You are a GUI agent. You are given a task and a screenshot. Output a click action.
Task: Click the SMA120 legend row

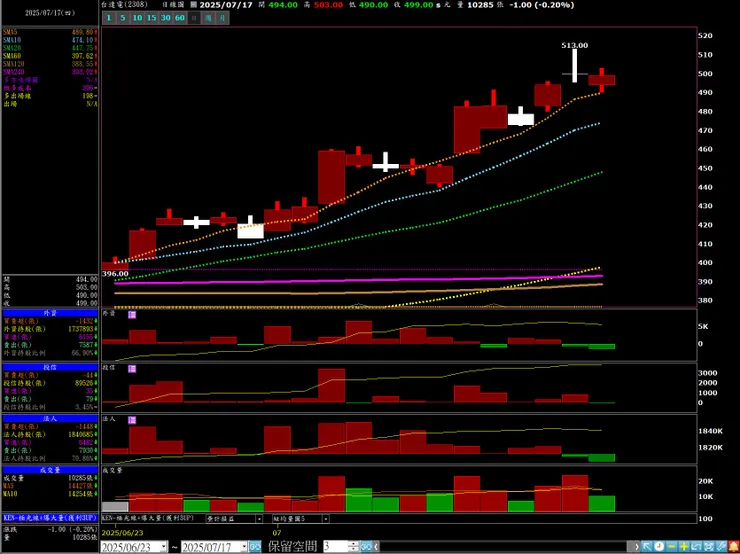tap(50, 64)
